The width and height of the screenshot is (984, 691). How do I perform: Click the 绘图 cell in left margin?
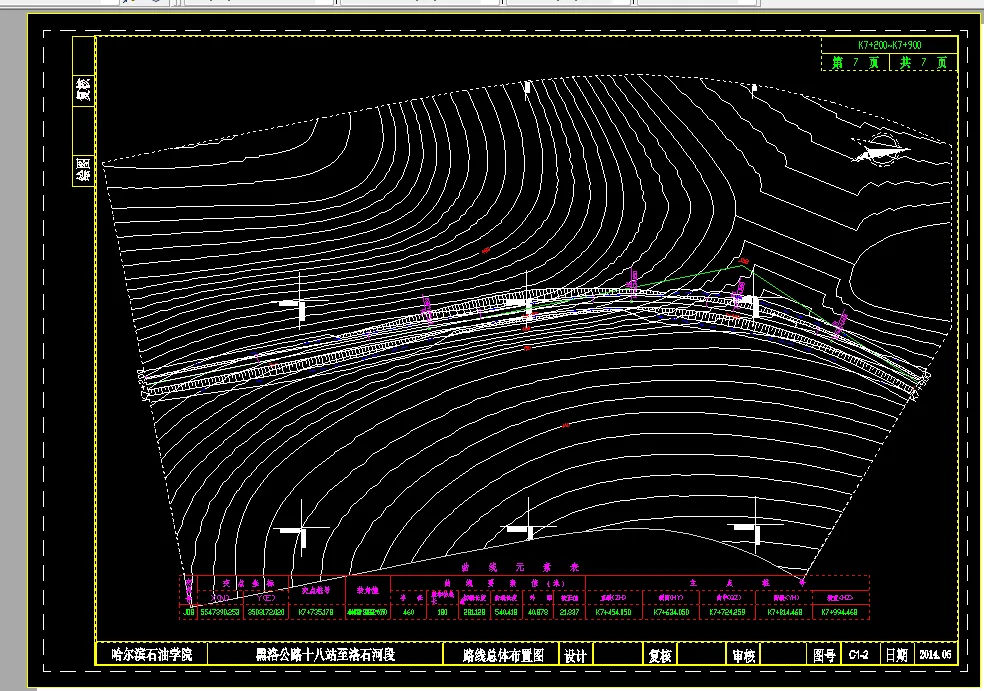[x=83, y=169]
